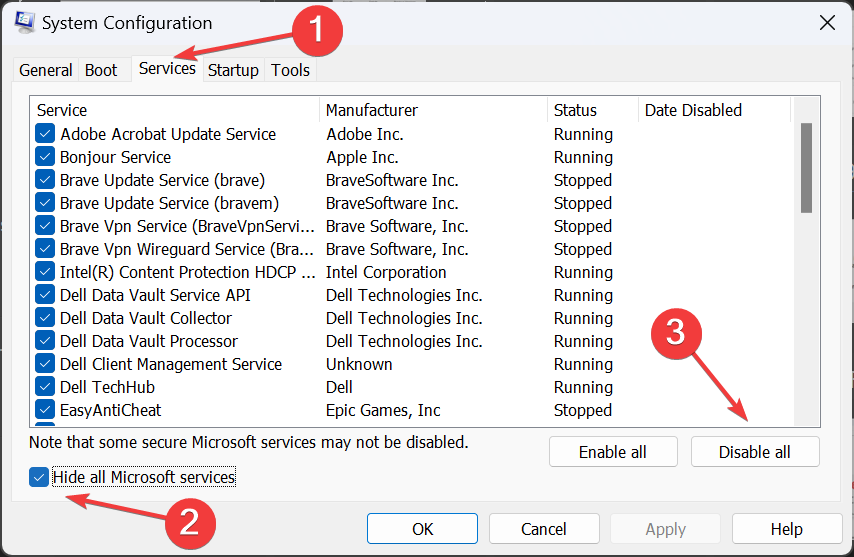Toggle Dell Data Vault Processor checkbox
This screenshot has width=854, height=557.
click(x=45, y=341)
